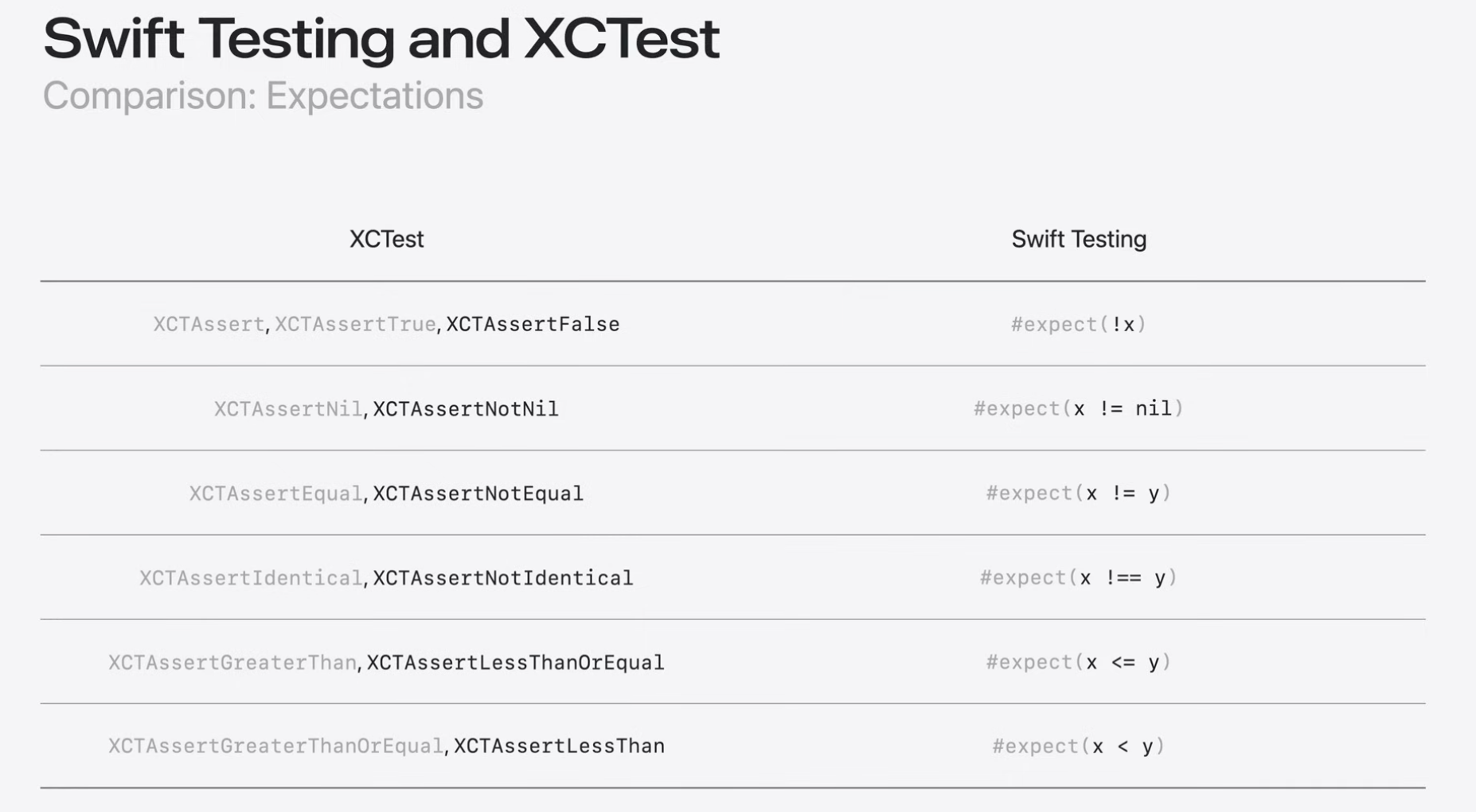The height and width of the screenshot is (812, 1476).
Task: Click the #expect(x <= y) code
Action: click(1079, 662)
